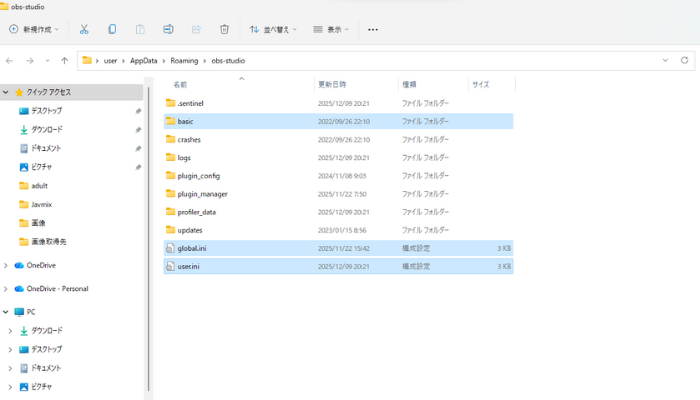
Task: Click the Copy icon in toolbar
Action: point(112,29)
